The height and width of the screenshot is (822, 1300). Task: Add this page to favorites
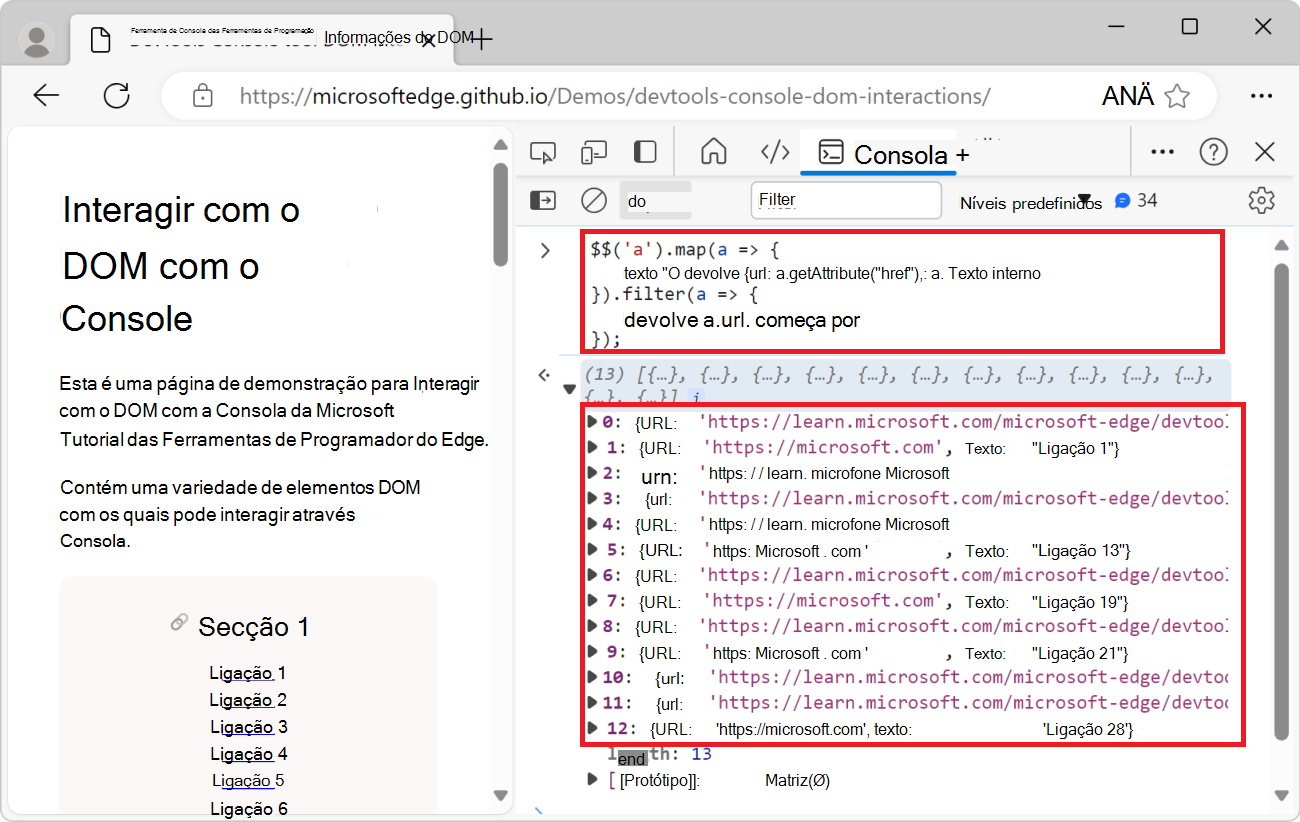coord(1178,96)
